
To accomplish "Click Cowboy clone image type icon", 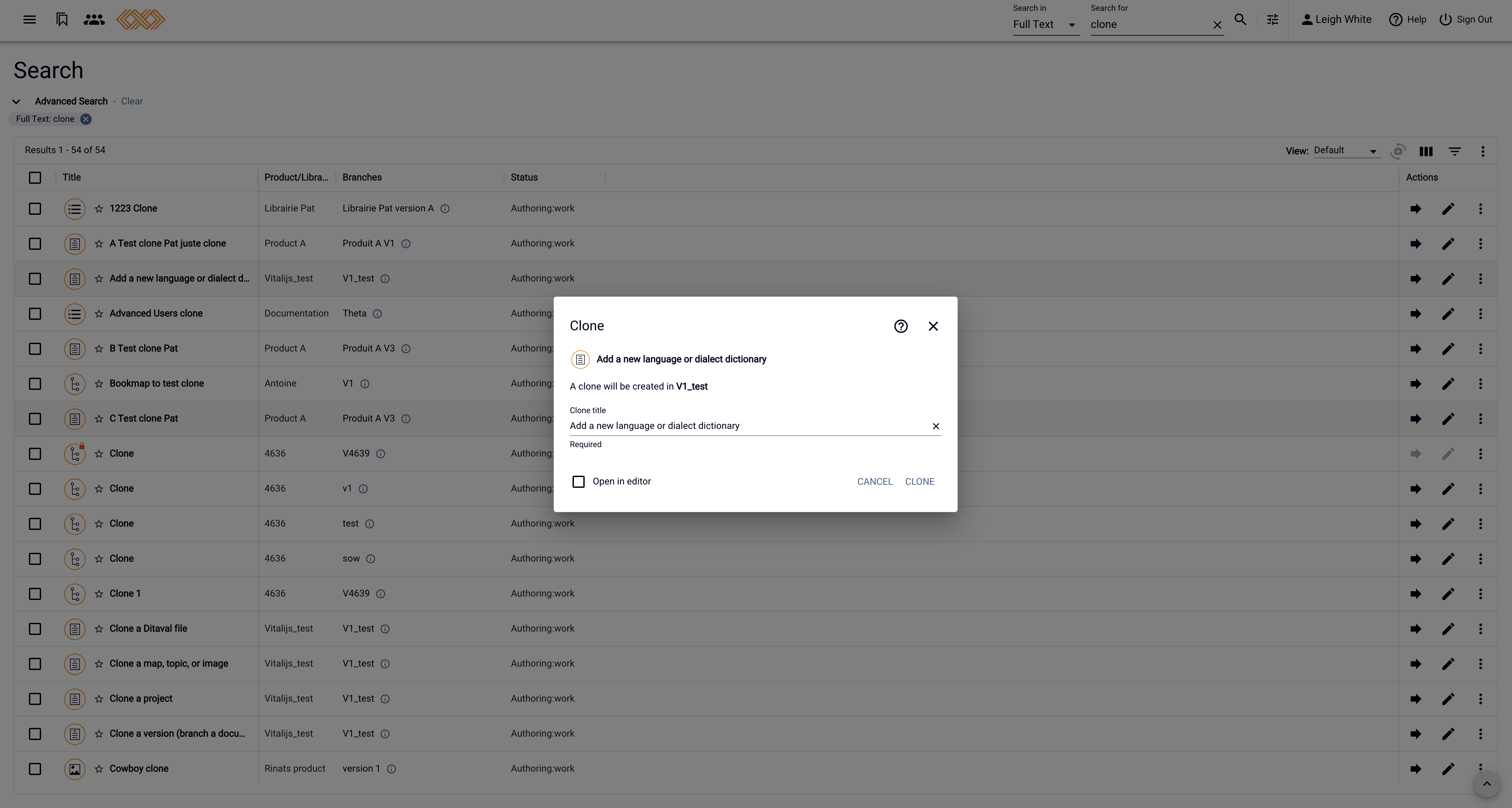I will click(74, 769).
